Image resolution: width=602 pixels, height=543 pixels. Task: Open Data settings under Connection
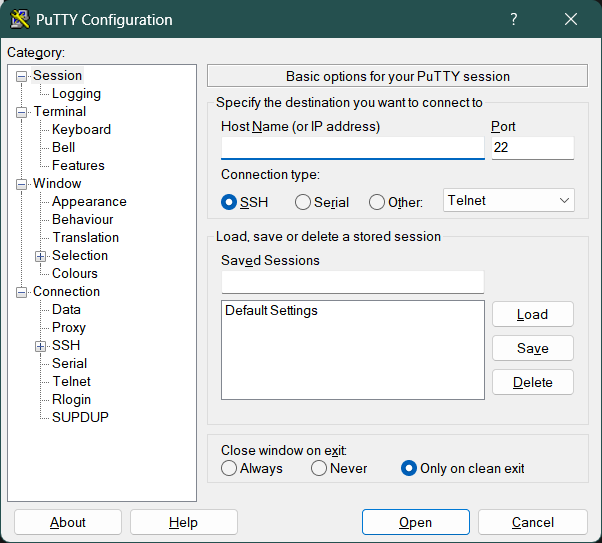point(66,310)
